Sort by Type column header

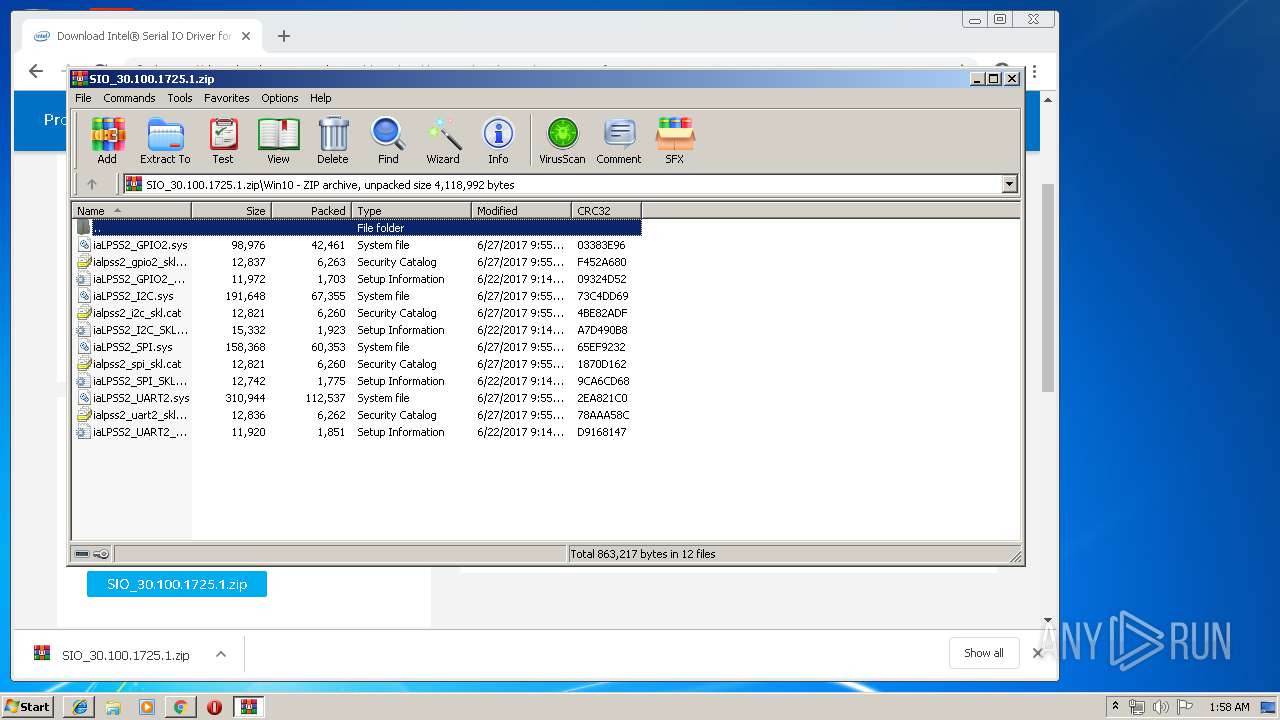tap(411, 210)
